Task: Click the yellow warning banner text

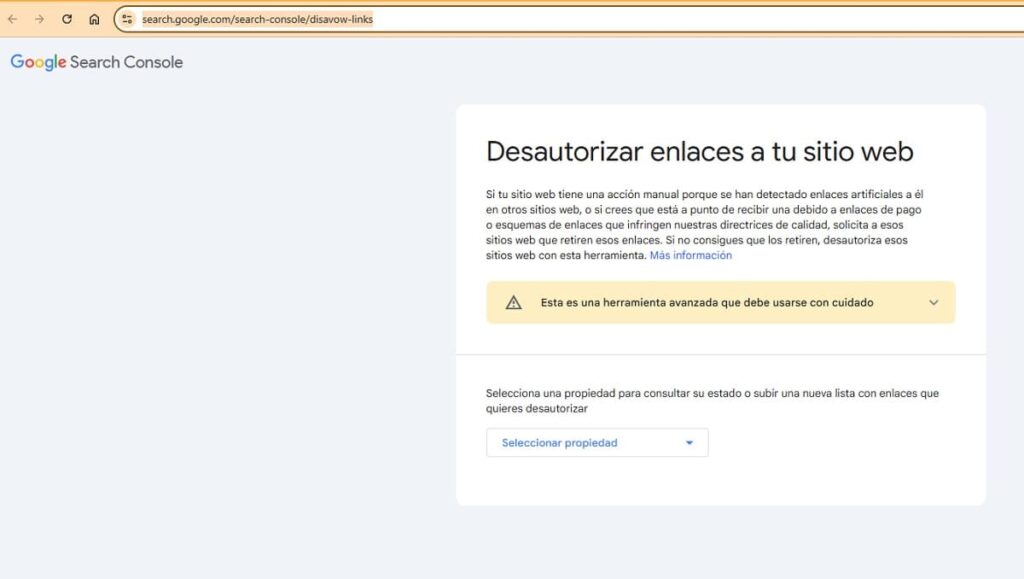Action: point(706,302)
